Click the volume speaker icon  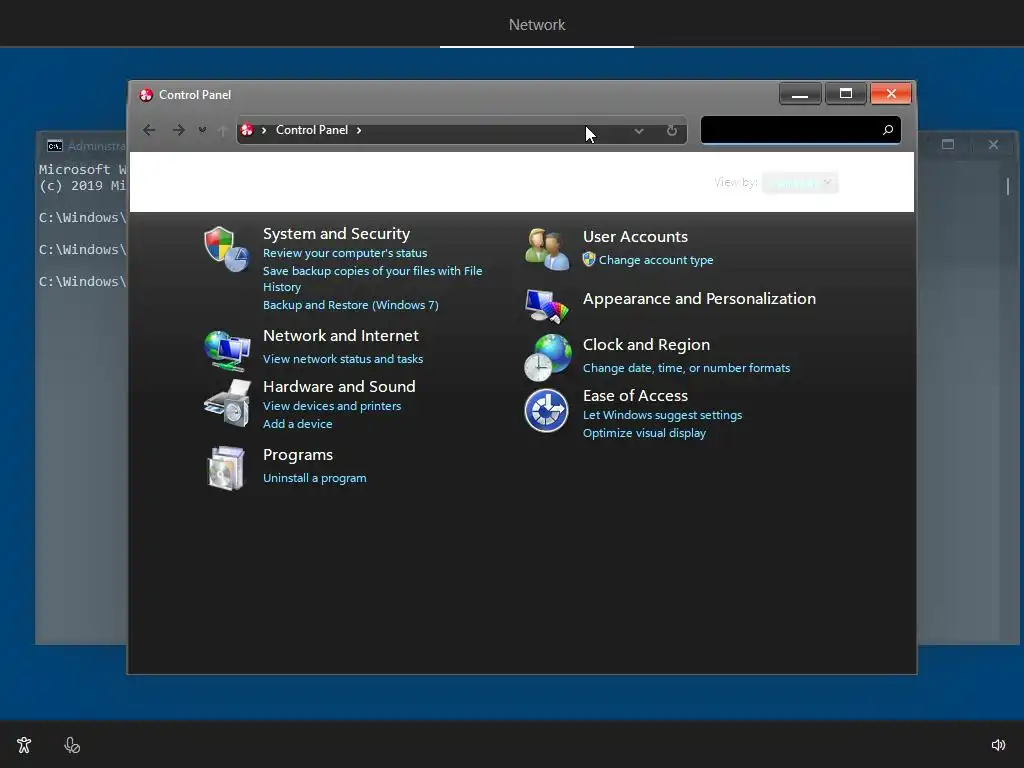click(998, 745)
